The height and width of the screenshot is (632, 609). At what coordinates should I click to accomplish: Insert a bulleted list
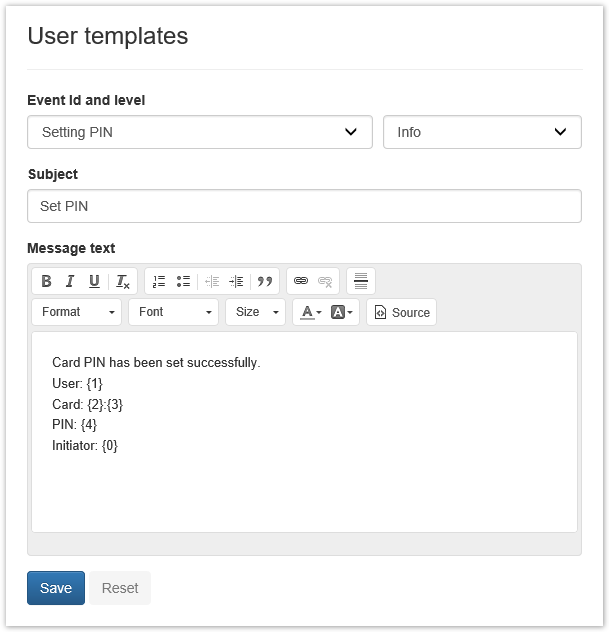183,281
